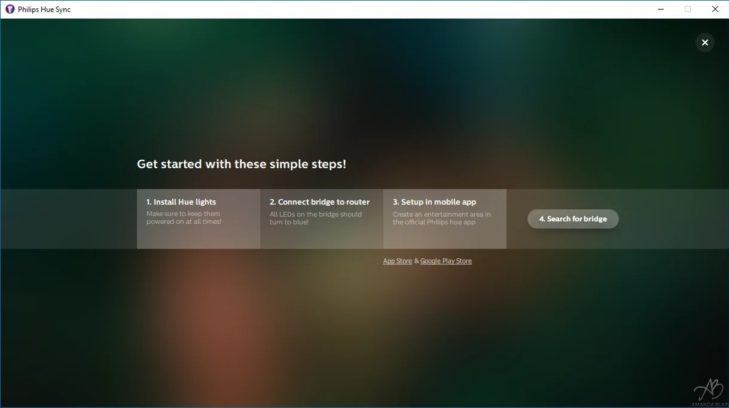Click the Philips Hue Sync title bar icon
729x408 pixels.
click(x=10, y=9)
